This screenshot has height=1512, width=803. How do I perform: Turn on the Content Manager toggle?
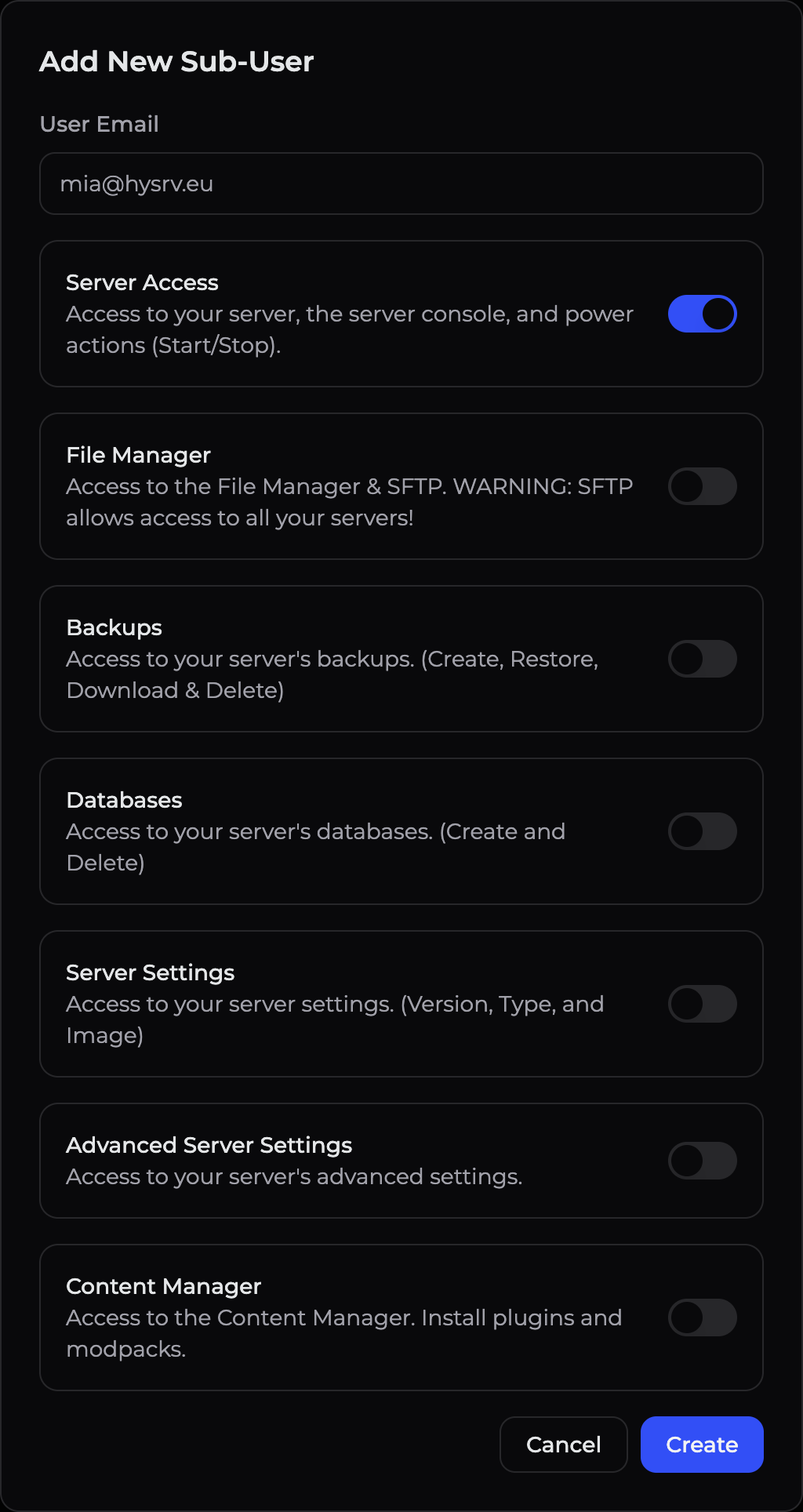pyautogui.click(x=702, y=1318)
